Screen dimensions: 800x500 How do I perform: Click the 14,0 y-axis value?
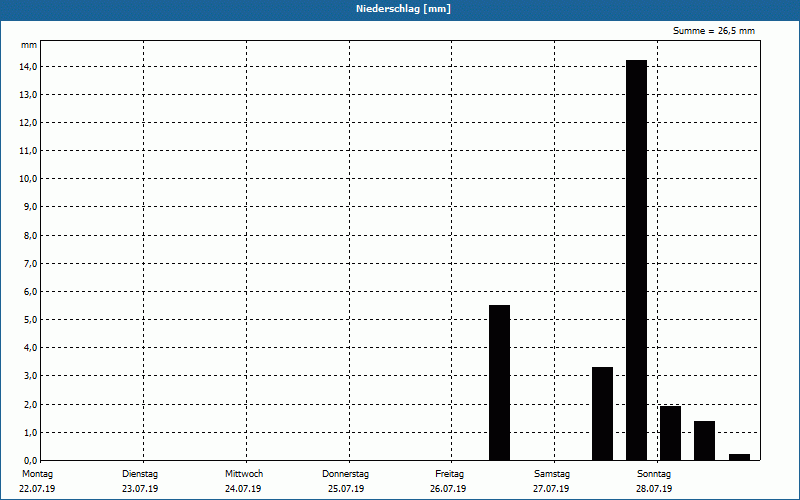pos(29,67)
